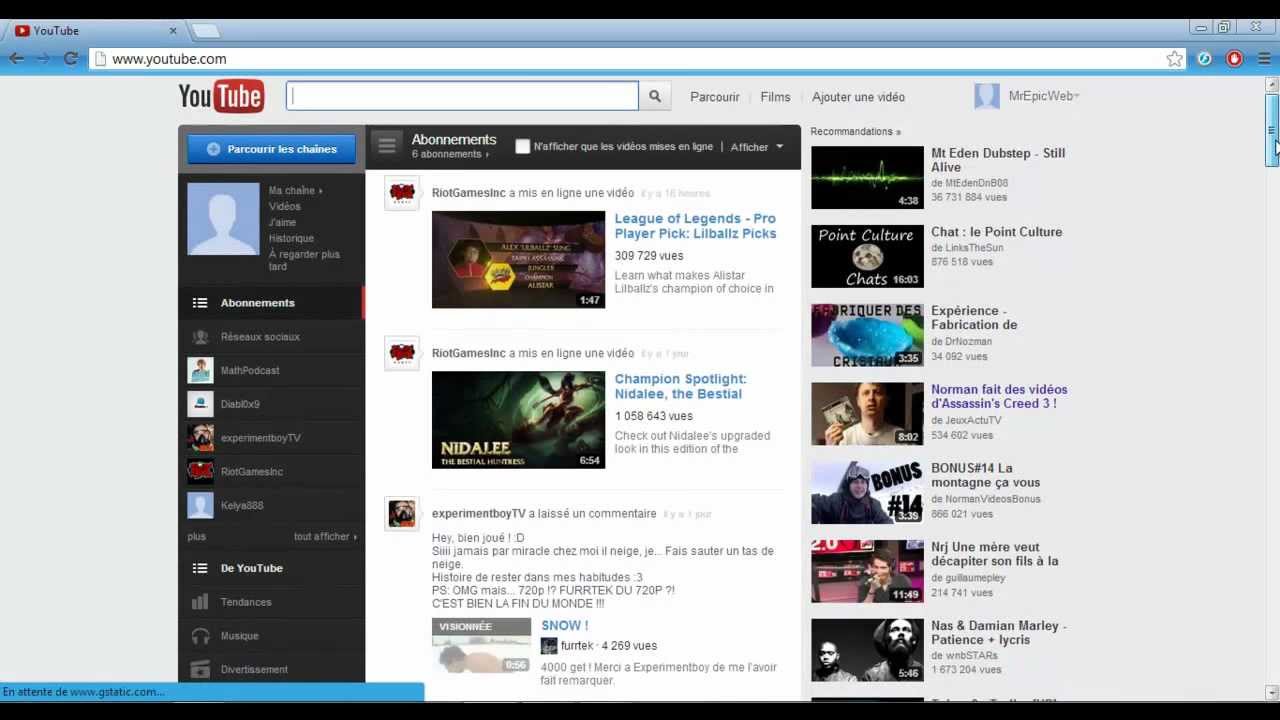Click "plus" in the sidebar

tap(196, 537)
